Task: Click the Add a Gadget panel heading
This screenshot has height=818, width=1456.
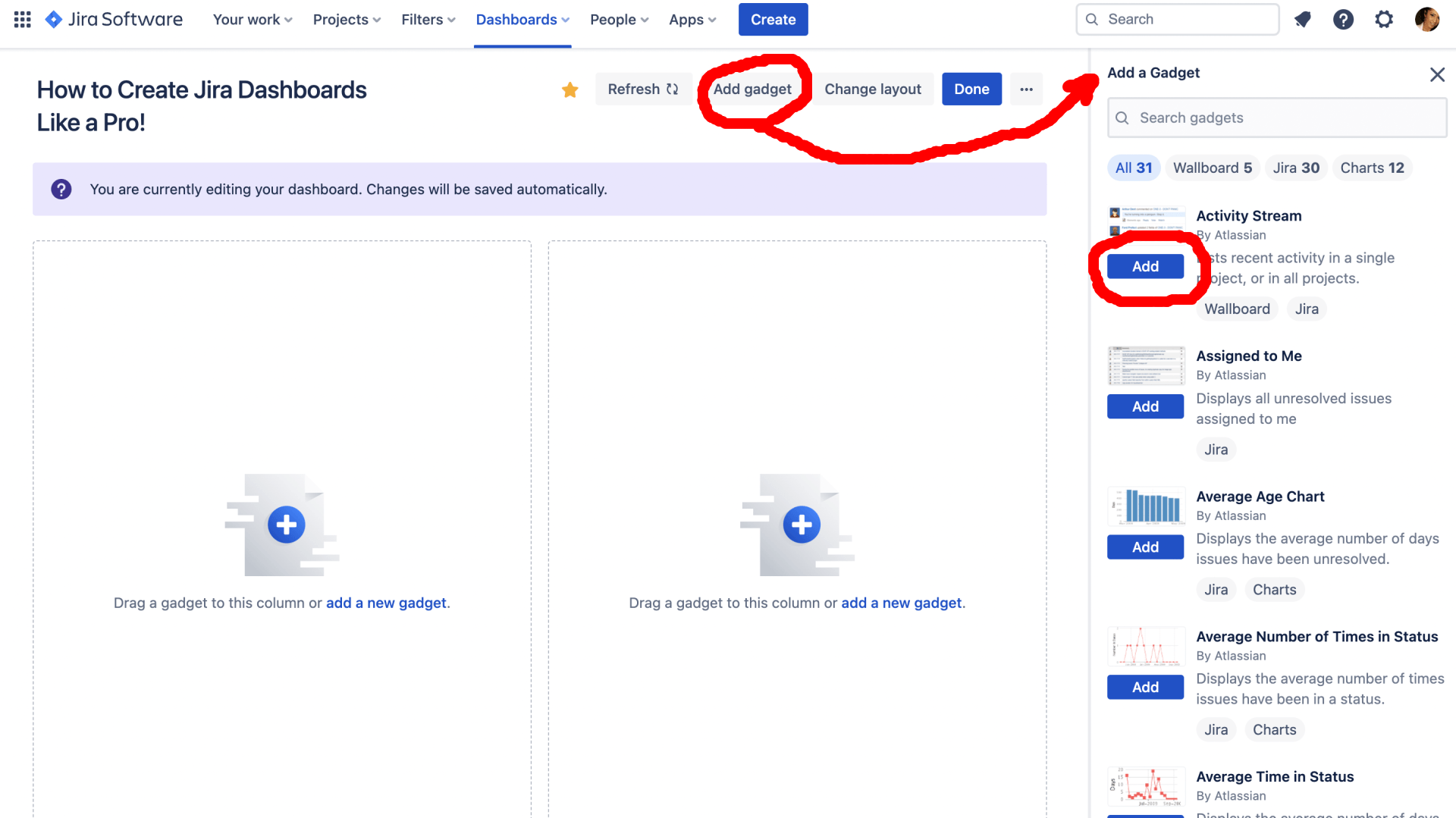Action: point(1153,73)
